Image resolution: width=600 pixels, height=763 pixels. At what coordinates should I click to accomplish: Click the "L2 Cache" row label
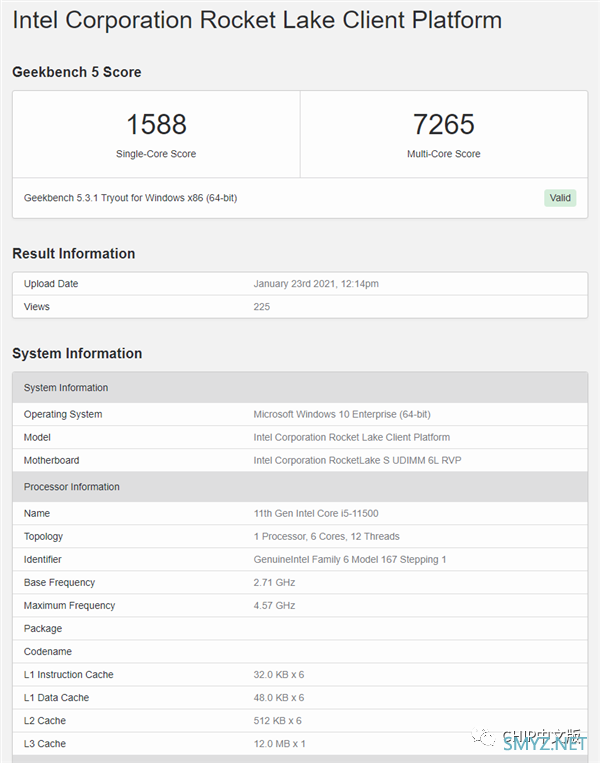pos(45,721)
